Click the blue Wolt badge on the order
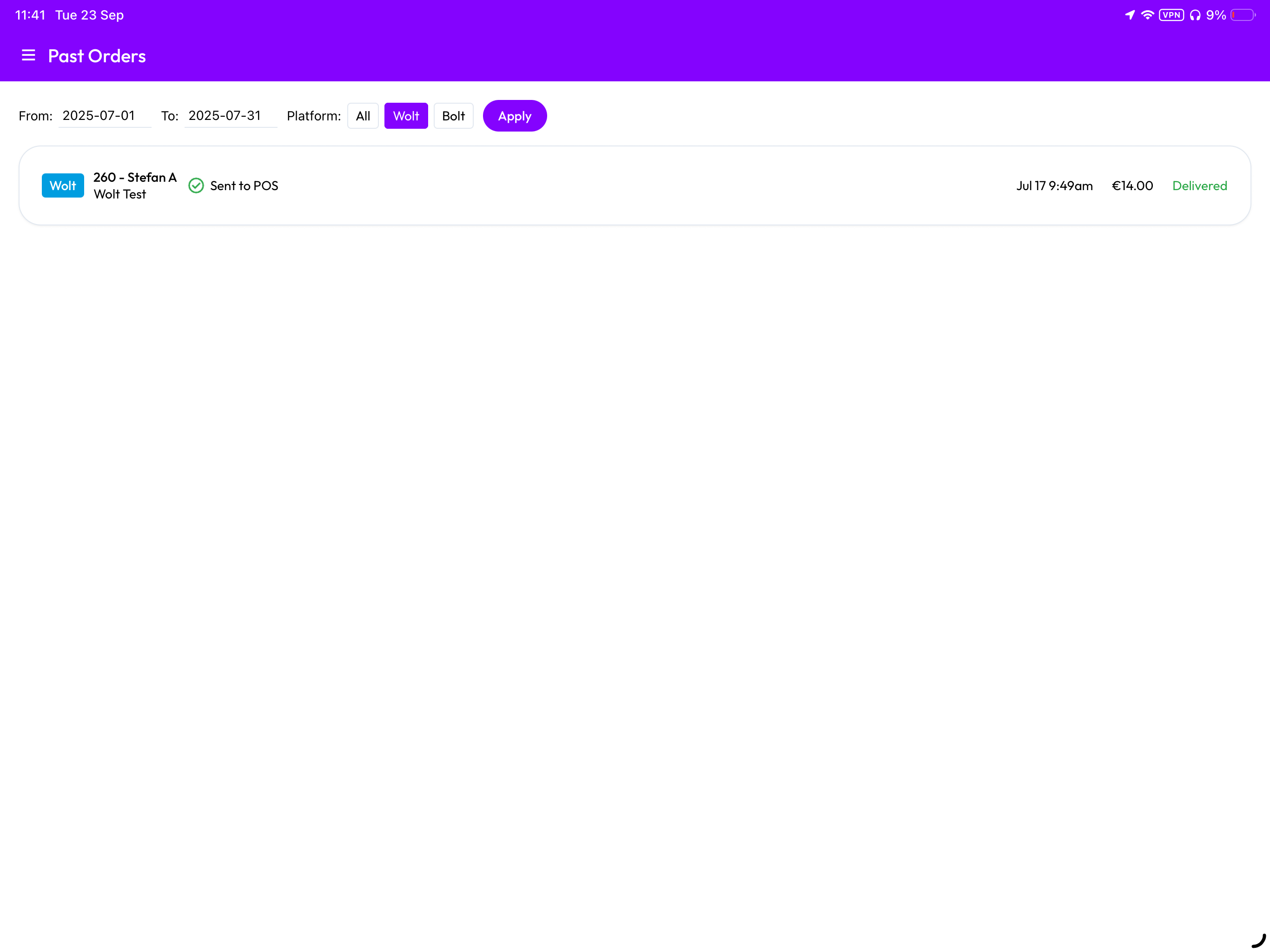The image size is (1270, 952). coord(63,185)
